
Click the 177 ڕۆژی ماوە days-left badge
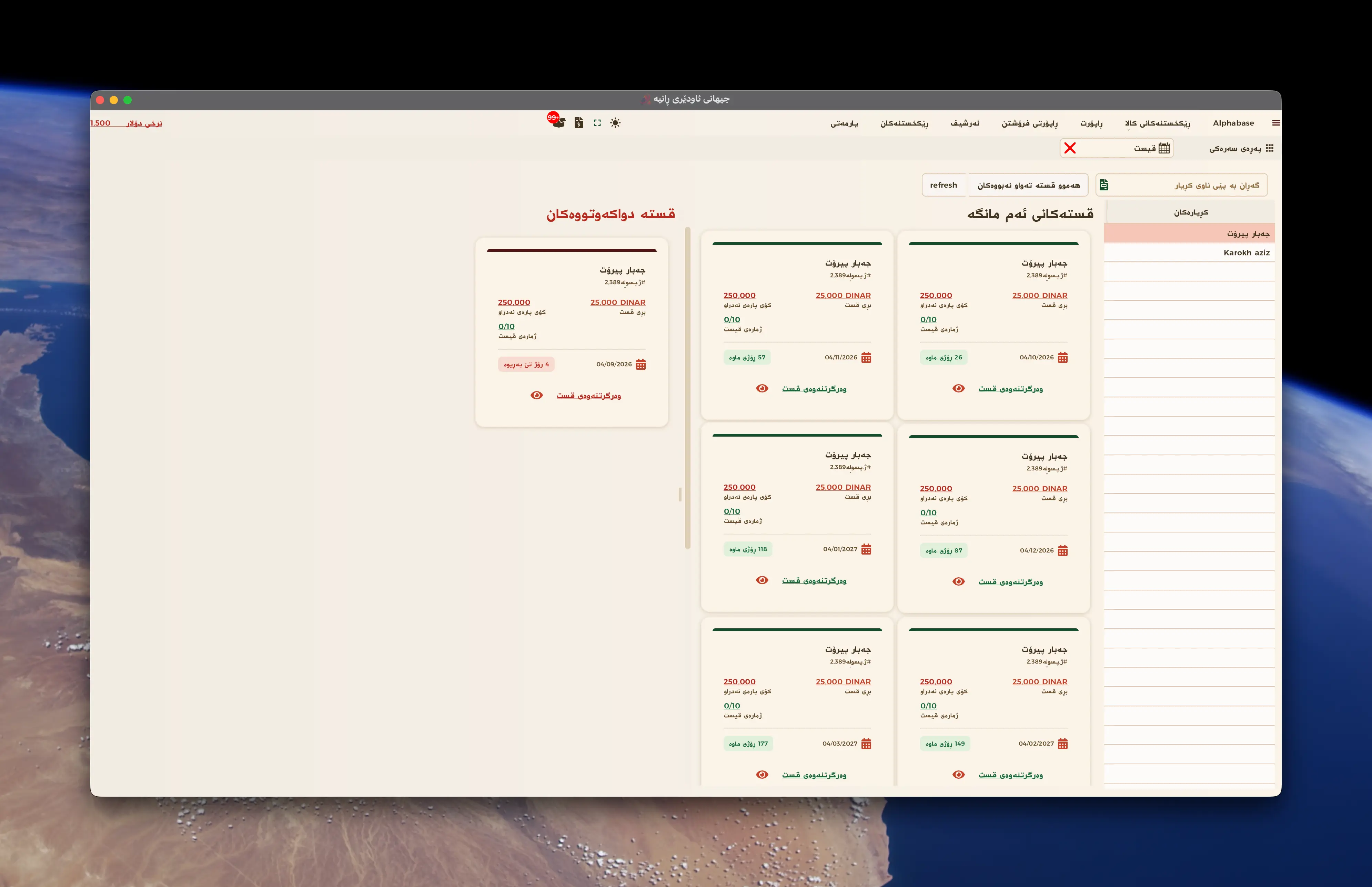pyautogui.click(x=748, y=744)
